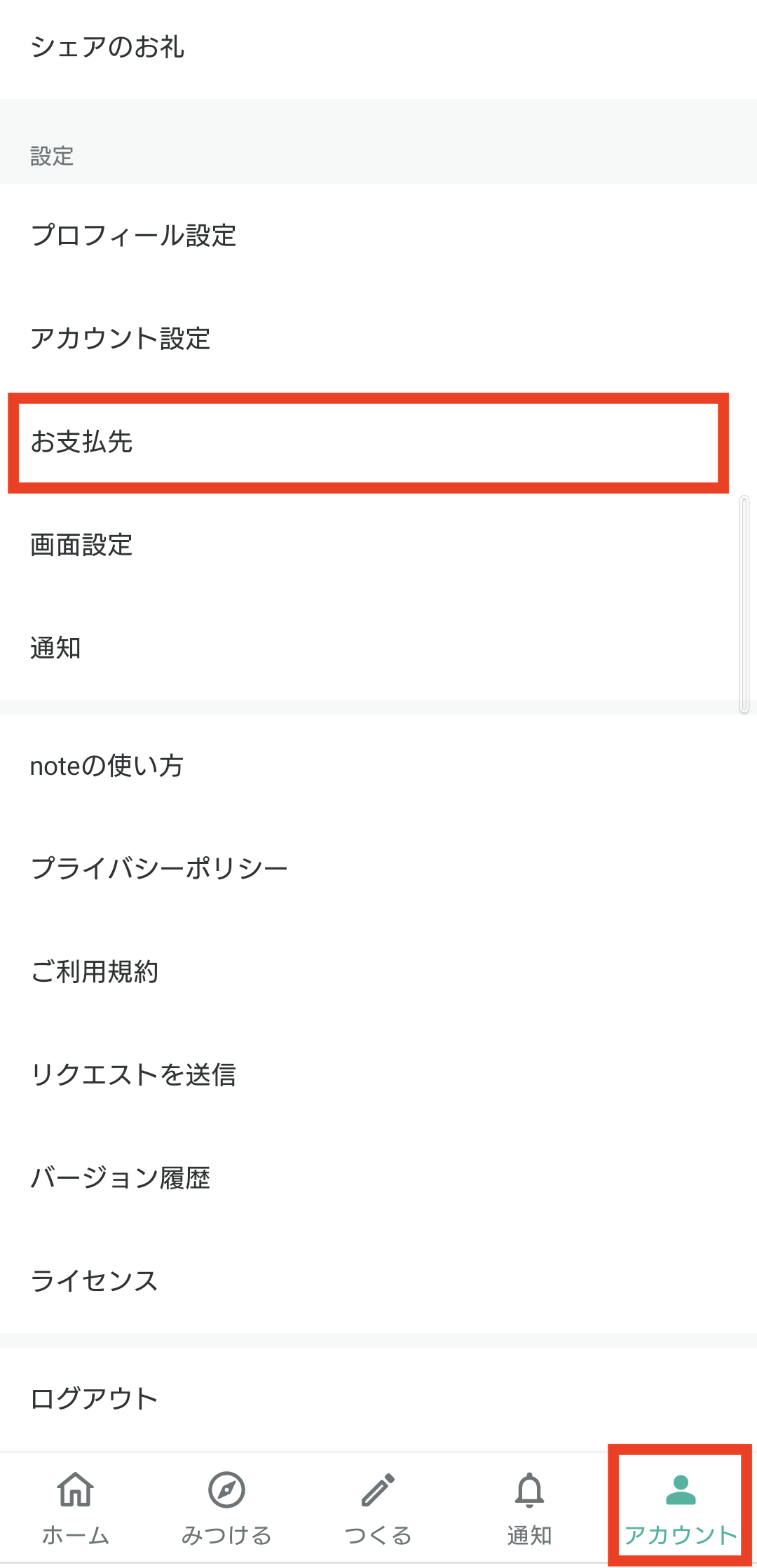
Task: Open the みつける compass icon
Action: [x=226, y=1489]
